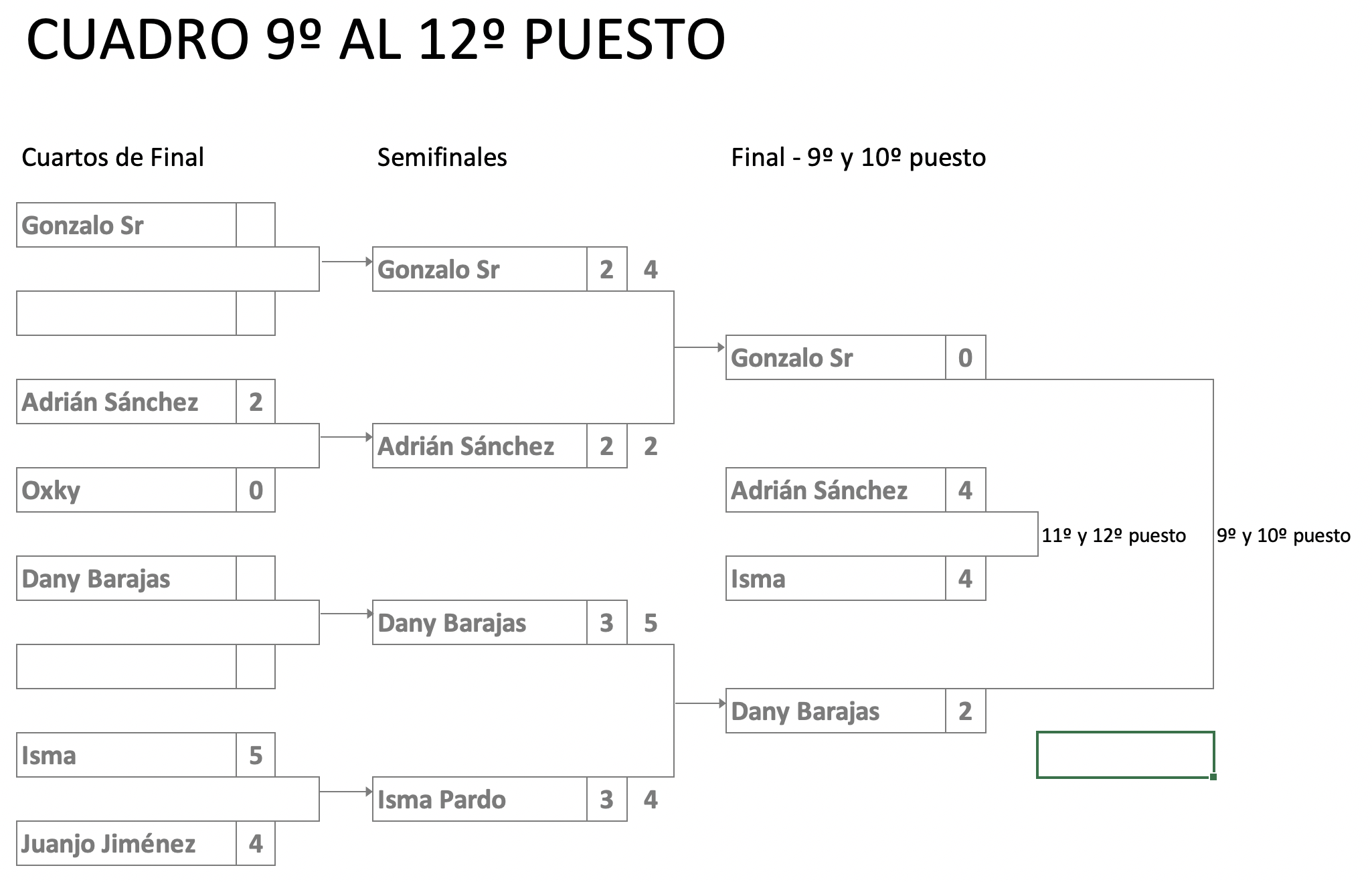1372x882 pixels.
Task: Click Isma's quarterfinal score cell showing 5
Action: pyautogui.click(x=256, y=755)
